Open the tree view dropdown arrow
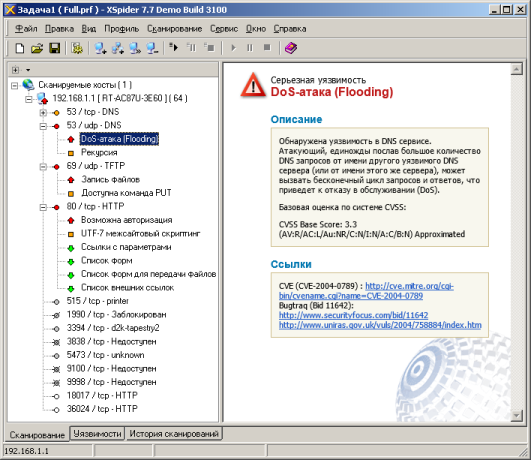The width and height of the screenshot is (531, 460). click(28, 70)
